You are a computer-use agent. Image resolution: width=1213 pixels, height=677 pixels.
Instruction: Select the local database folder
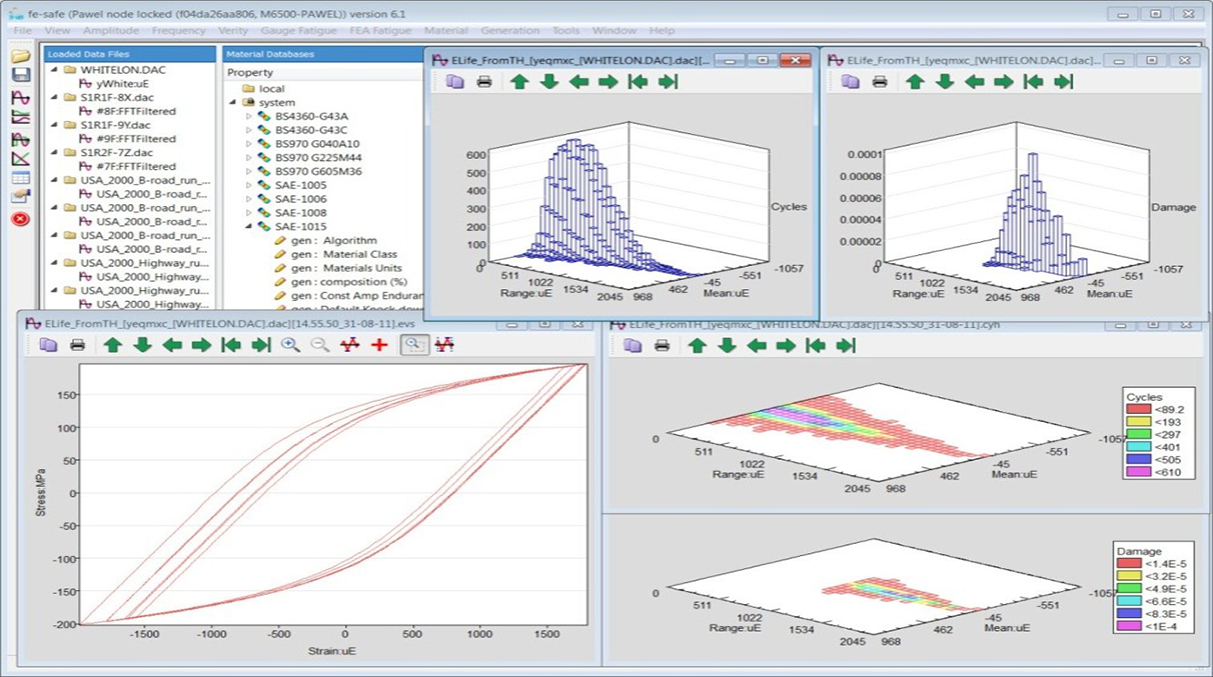coord(271,89)
